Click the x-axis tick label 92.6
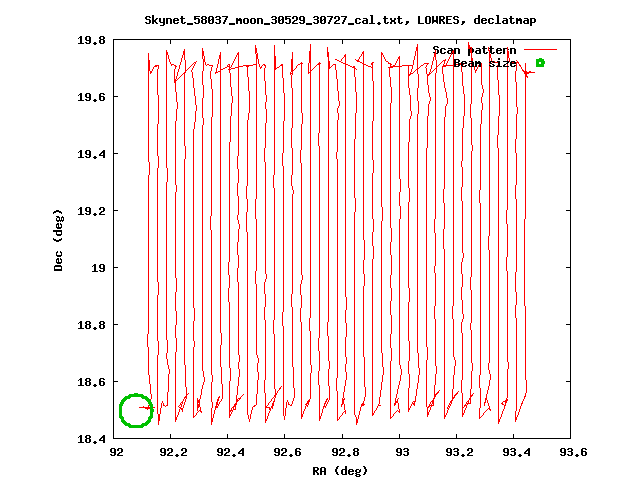 tap(288, 452)
